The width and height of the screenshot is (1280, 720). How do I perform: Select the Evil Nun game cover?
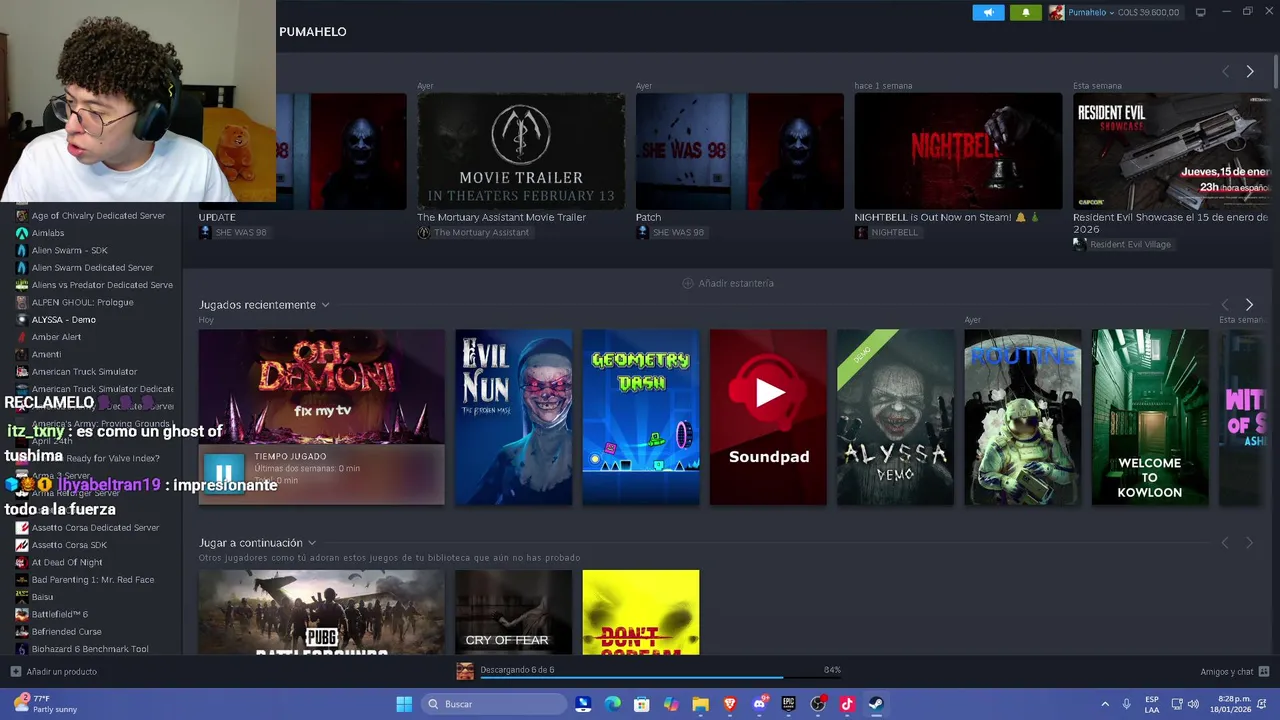click(513, 417)
